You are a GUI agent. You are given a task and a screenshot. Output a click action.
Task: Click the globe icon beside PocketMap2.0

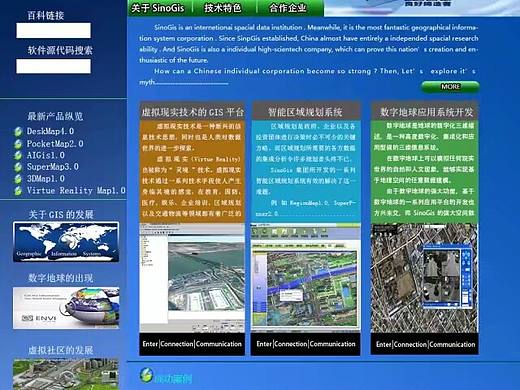click(18, 144)
